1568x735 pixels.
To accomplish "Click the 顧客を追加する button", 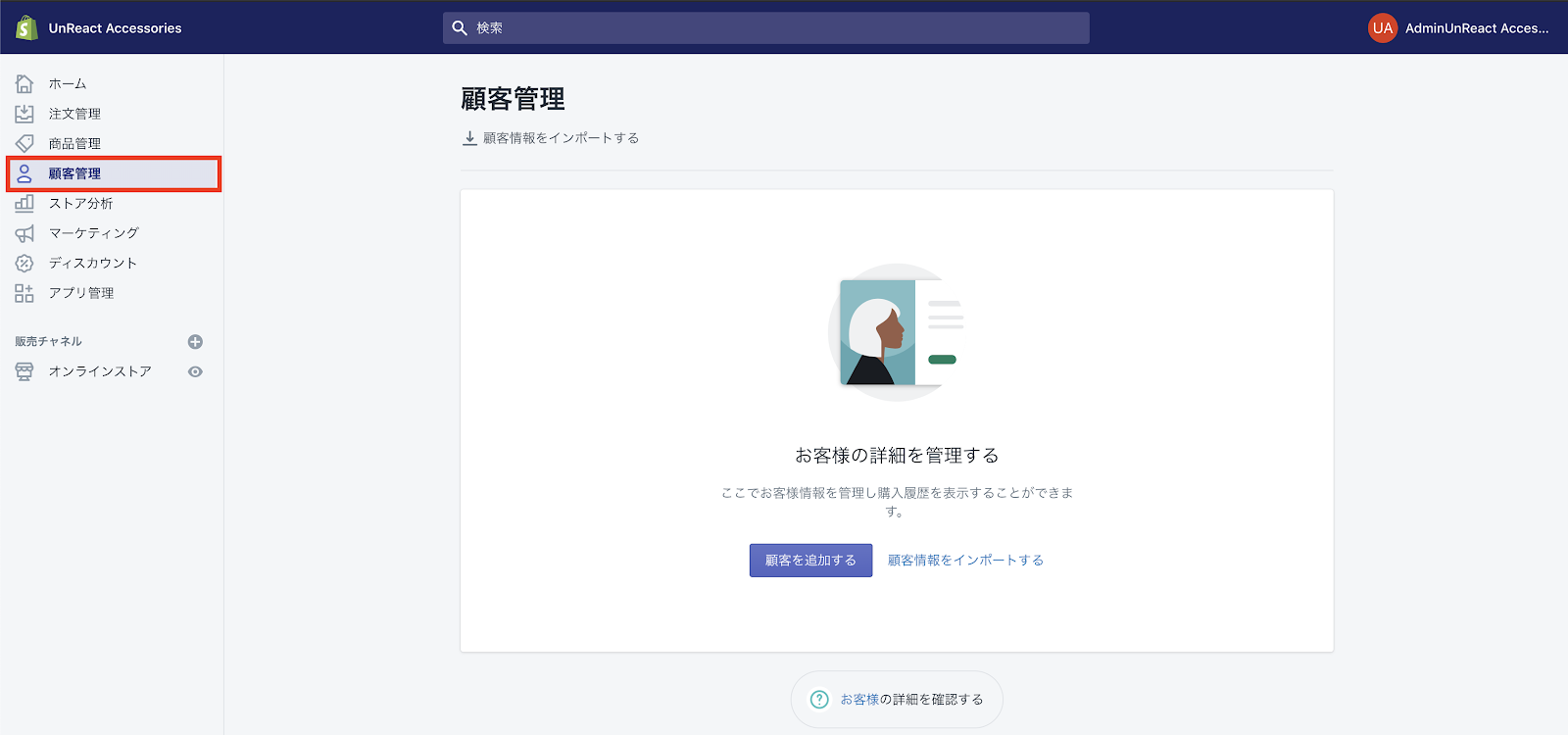I will pyautogui.click(x=810, y=561).
